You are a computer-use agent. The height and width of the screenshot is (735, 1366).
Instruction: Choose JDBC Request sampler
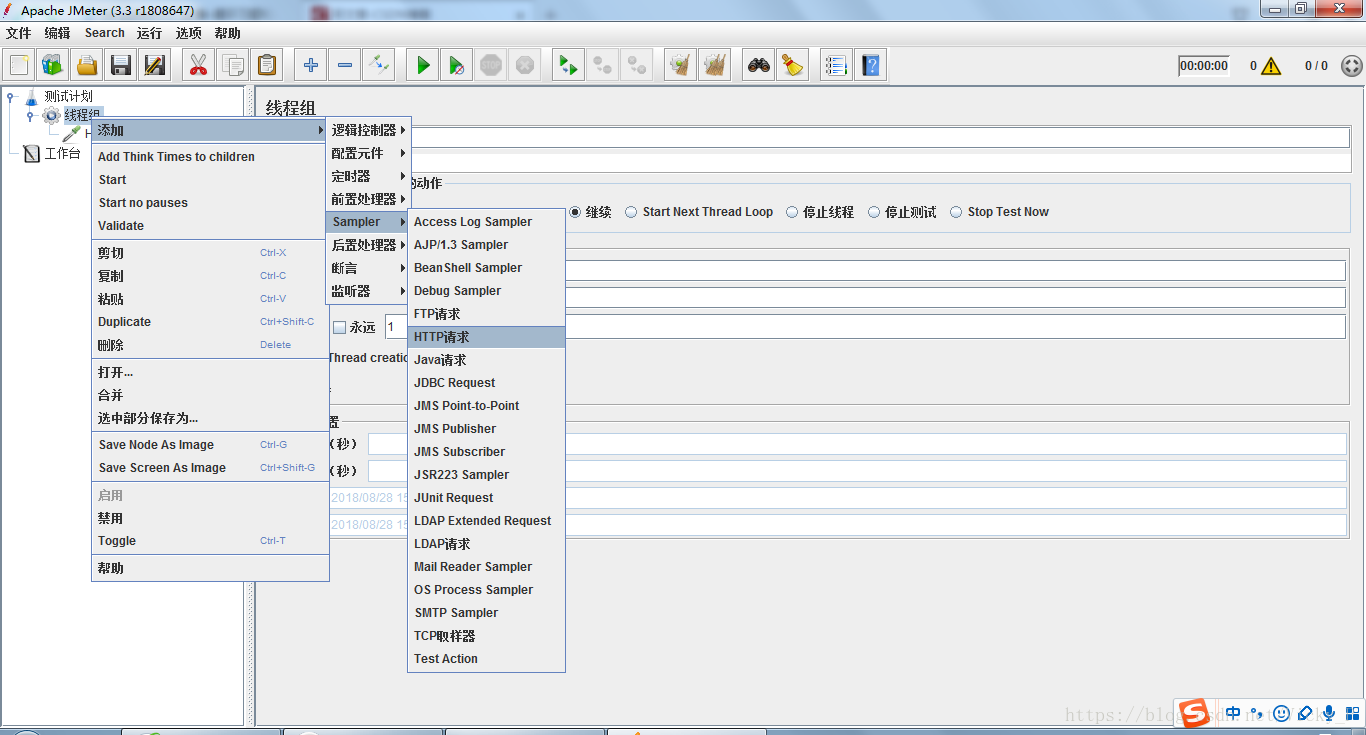click(487, 383)
